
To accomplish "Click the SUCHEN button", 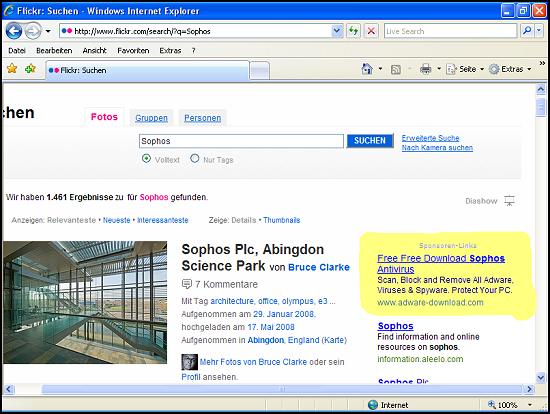I will [x=370, y=141].
